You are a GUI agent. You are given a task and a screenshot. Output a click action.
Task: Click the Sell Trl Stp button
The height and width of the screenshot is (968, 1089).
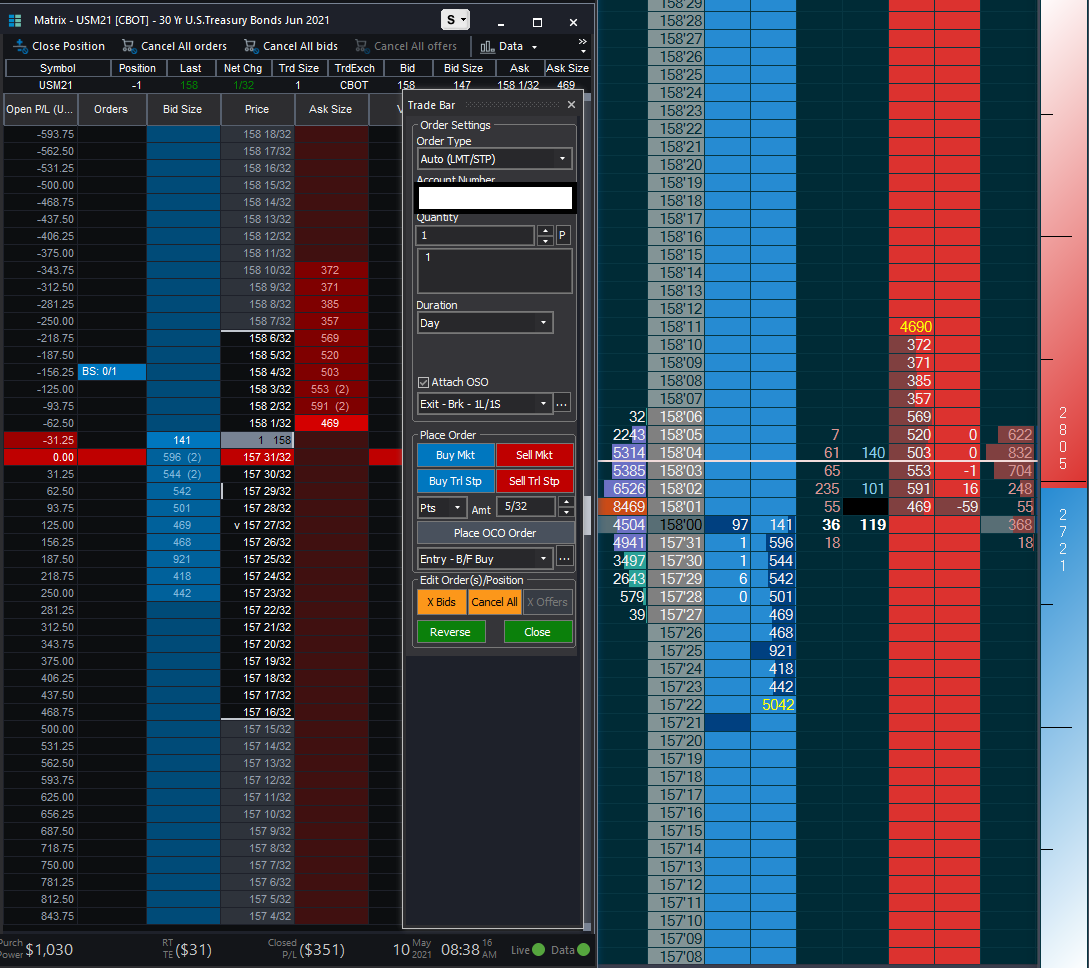point(534,481)
